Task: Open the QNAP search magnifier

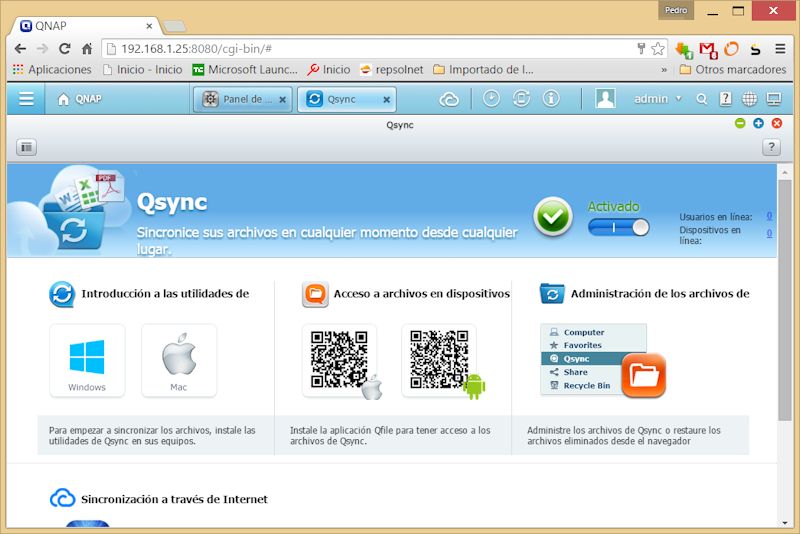Action: (702, 99)
